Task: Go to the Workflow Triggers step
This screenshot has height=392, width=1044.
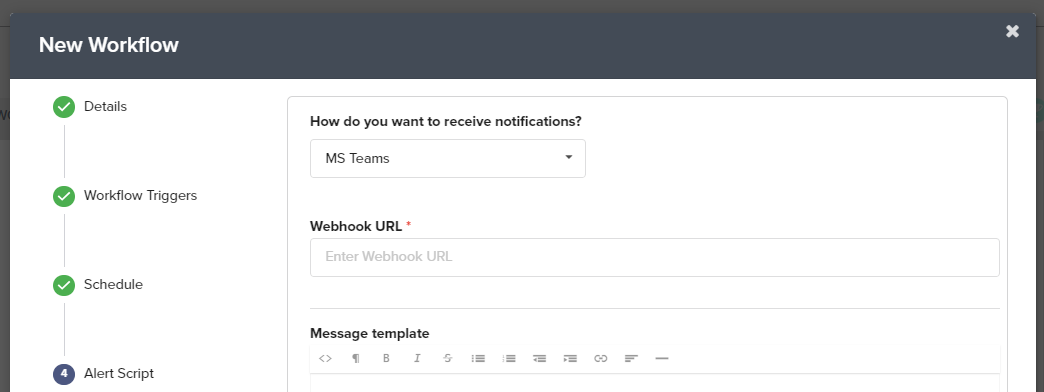Action: pos(140,196)
